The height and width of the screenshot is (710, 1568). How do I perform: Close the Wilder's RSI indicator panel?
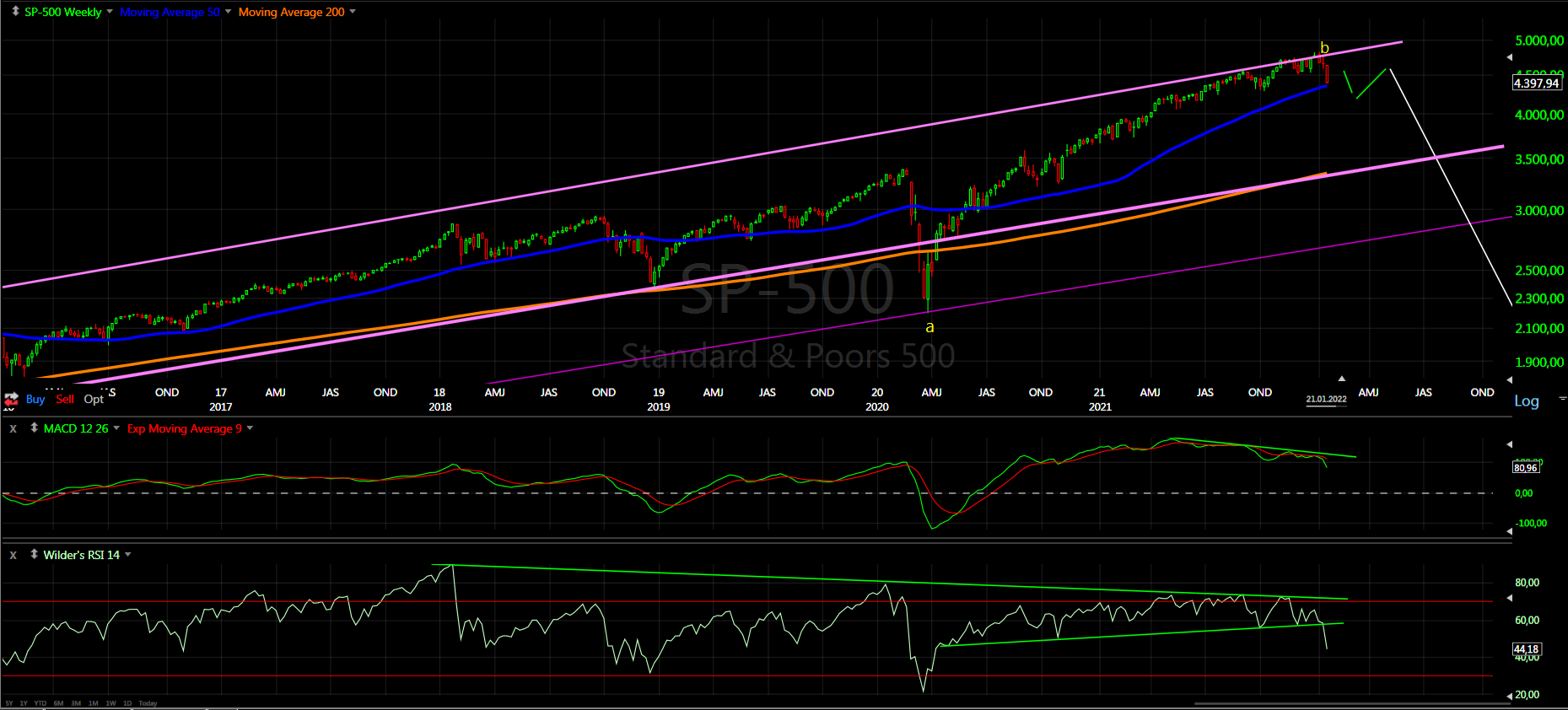coord(13,555)
